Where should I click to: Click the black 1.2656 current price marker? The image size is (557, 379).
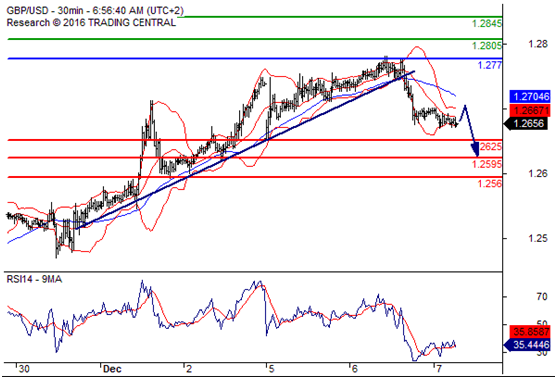click(526, 124)
